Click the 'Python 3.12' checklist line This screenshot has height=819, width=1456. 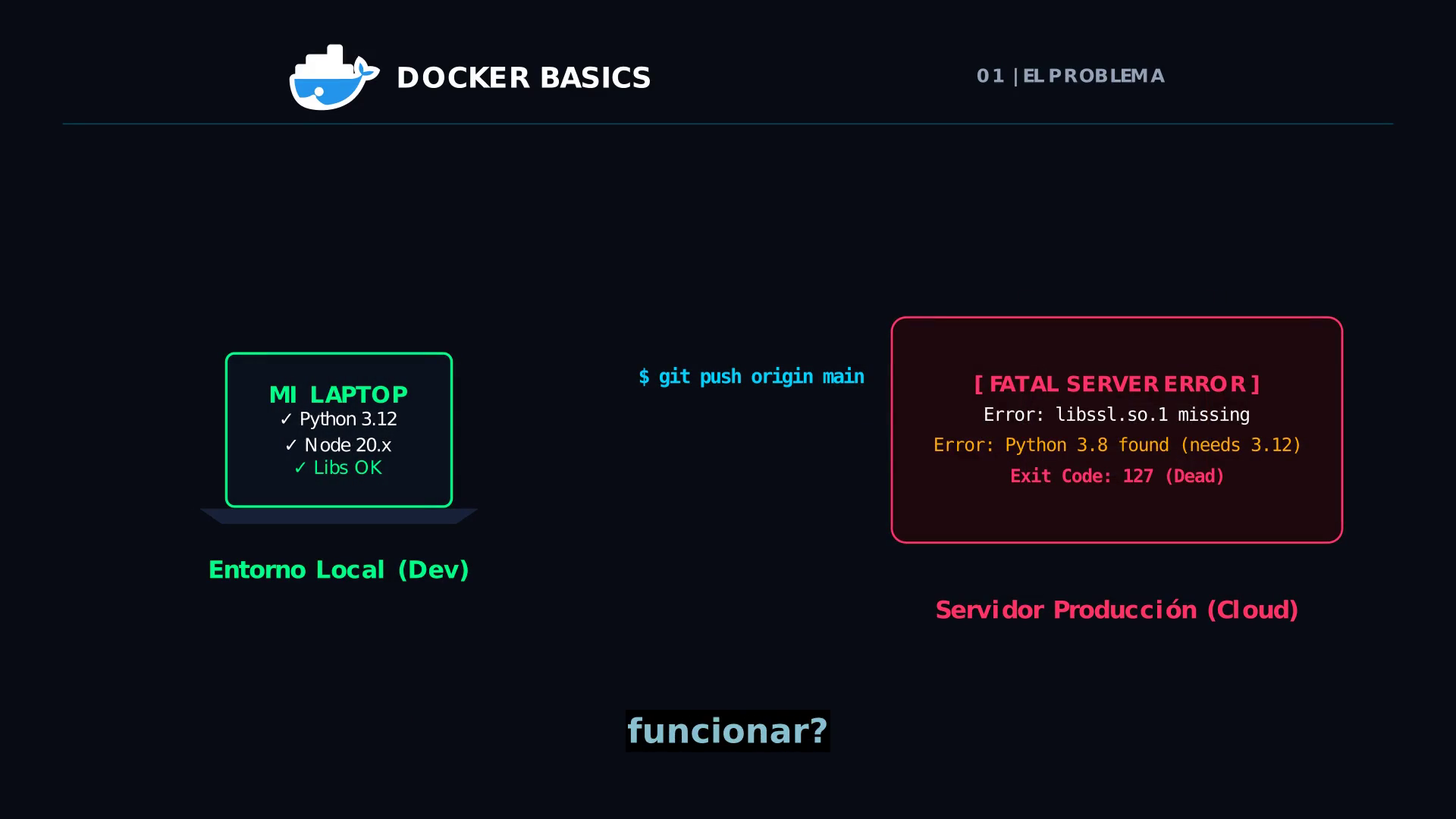(338, 419)
